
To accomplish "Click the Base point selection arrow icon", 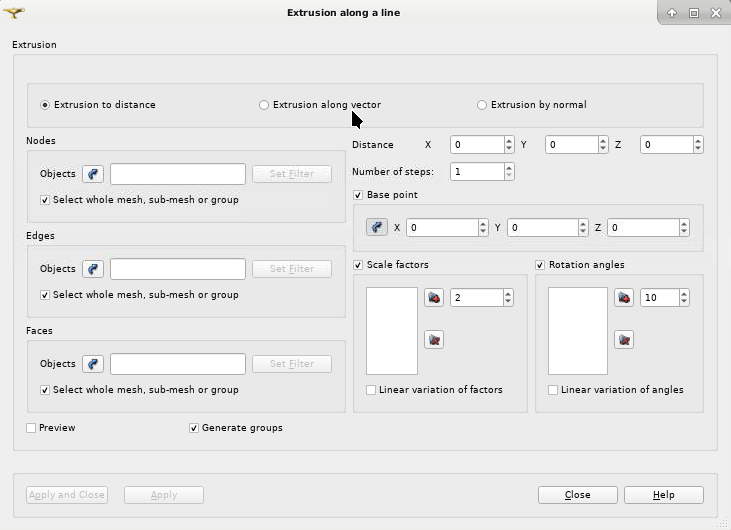I will coord(377,227).
